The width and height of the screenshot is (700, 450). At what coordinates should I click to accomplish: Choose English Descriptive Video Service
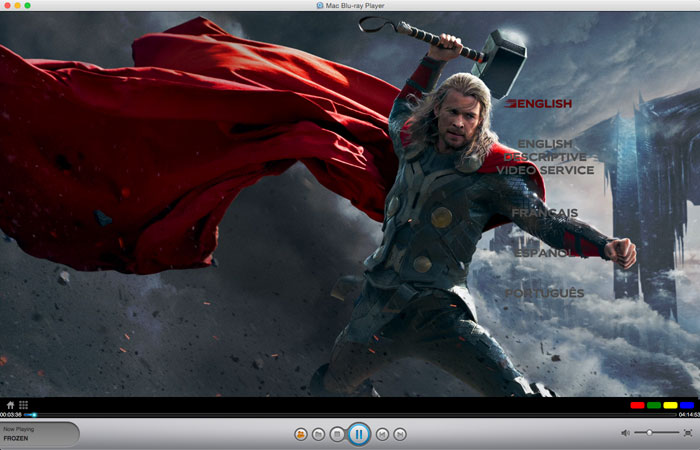(545, 157)
